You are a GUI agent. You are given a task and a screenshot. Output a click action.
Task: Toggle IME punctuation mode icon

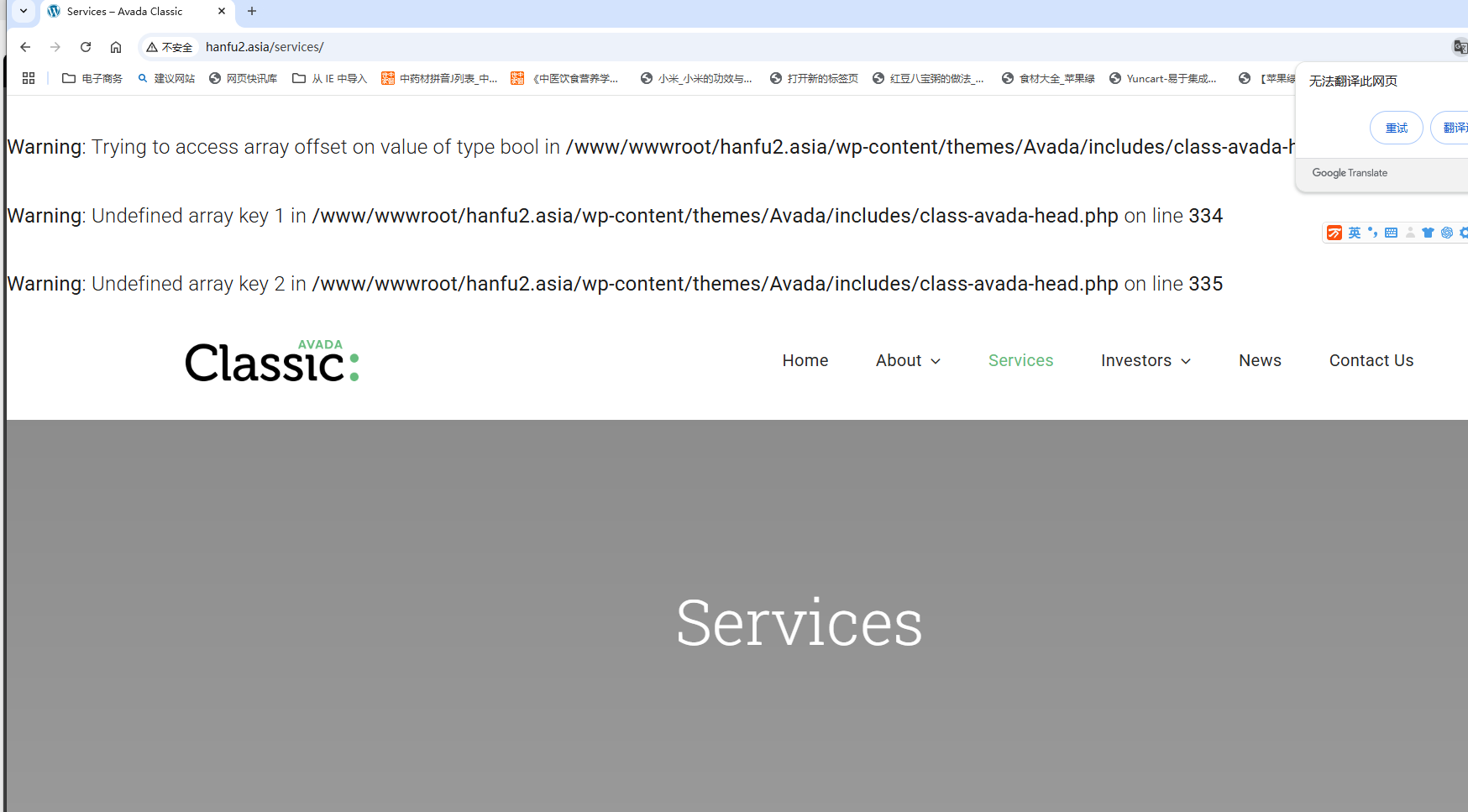click(1372, 233)
